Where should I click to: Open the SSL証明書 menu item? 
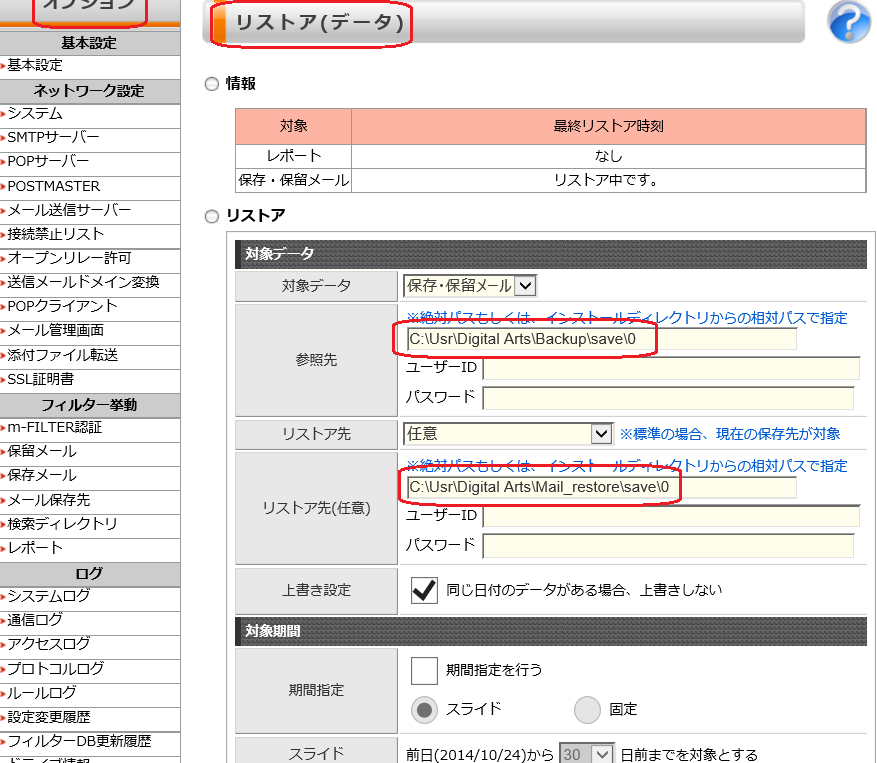pyautogui.click(x=40, y=379)
